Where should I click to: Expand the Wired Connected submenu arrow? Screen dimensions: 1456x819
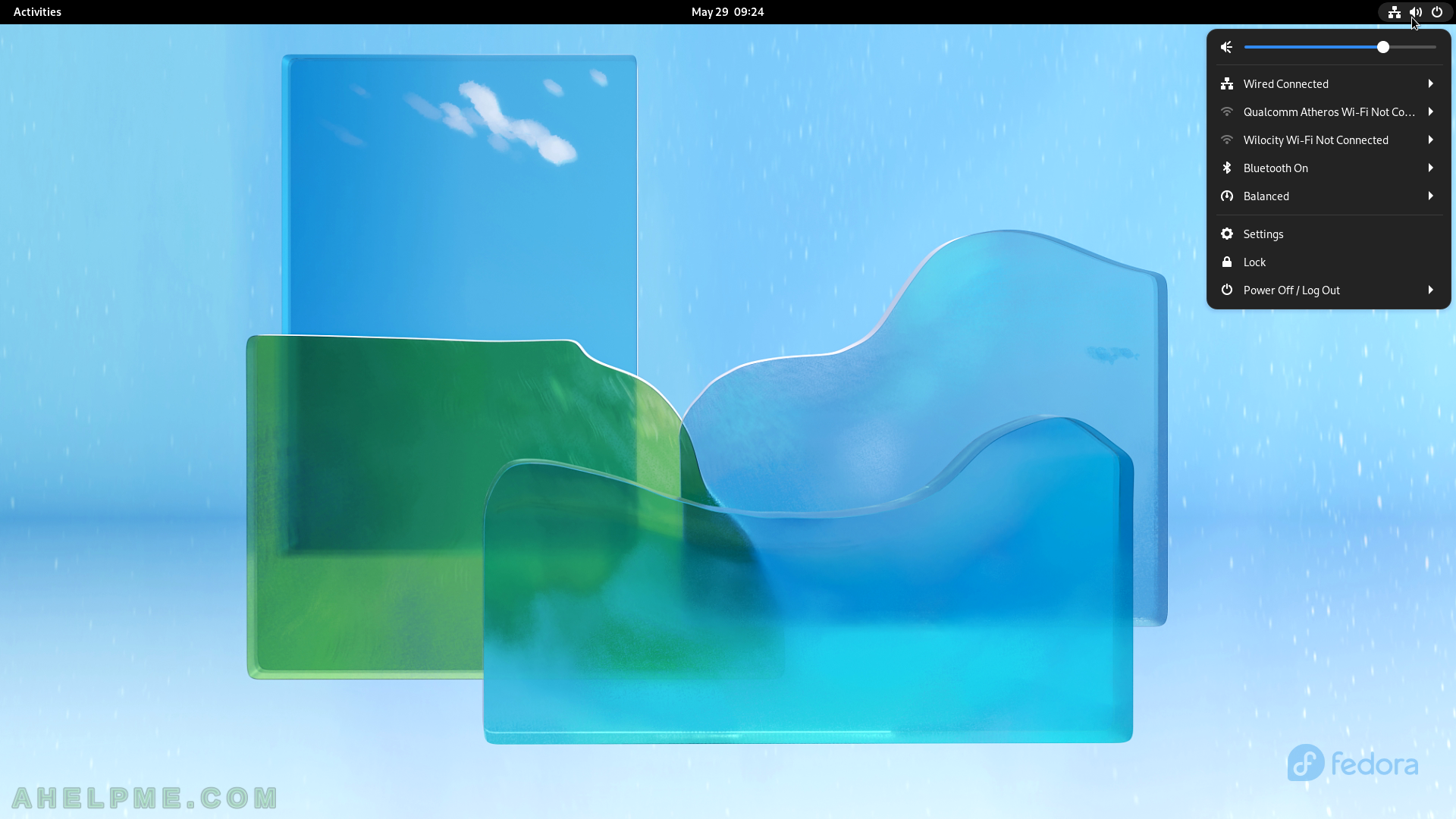coord(1430,83)
